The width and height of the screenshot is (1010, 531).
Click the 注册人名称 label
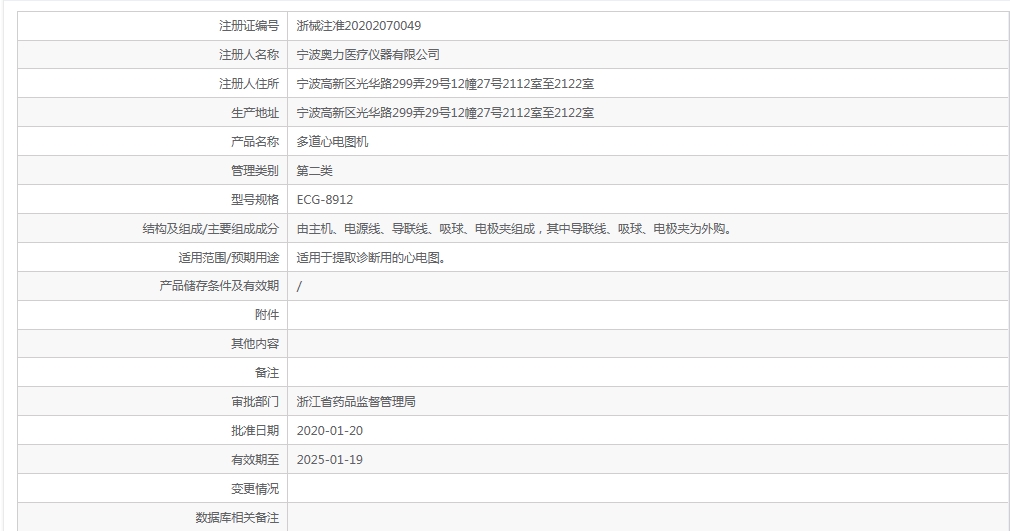click(249, 55)
